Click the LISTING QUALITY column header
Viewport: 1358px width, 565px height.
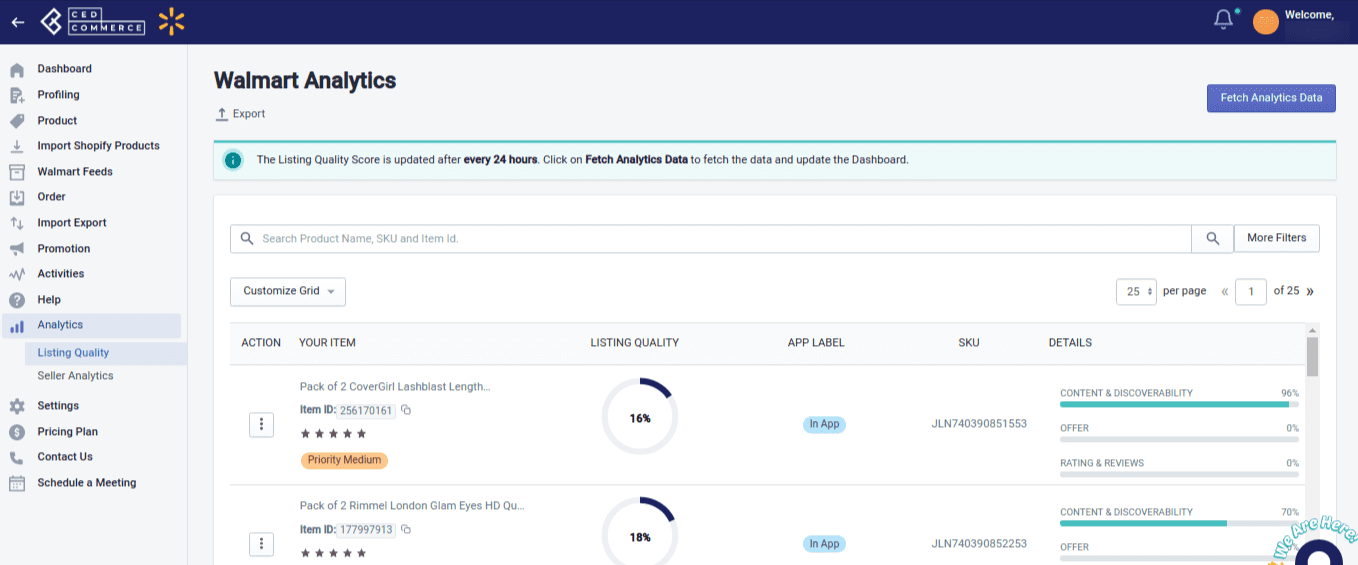coord(634,343)
